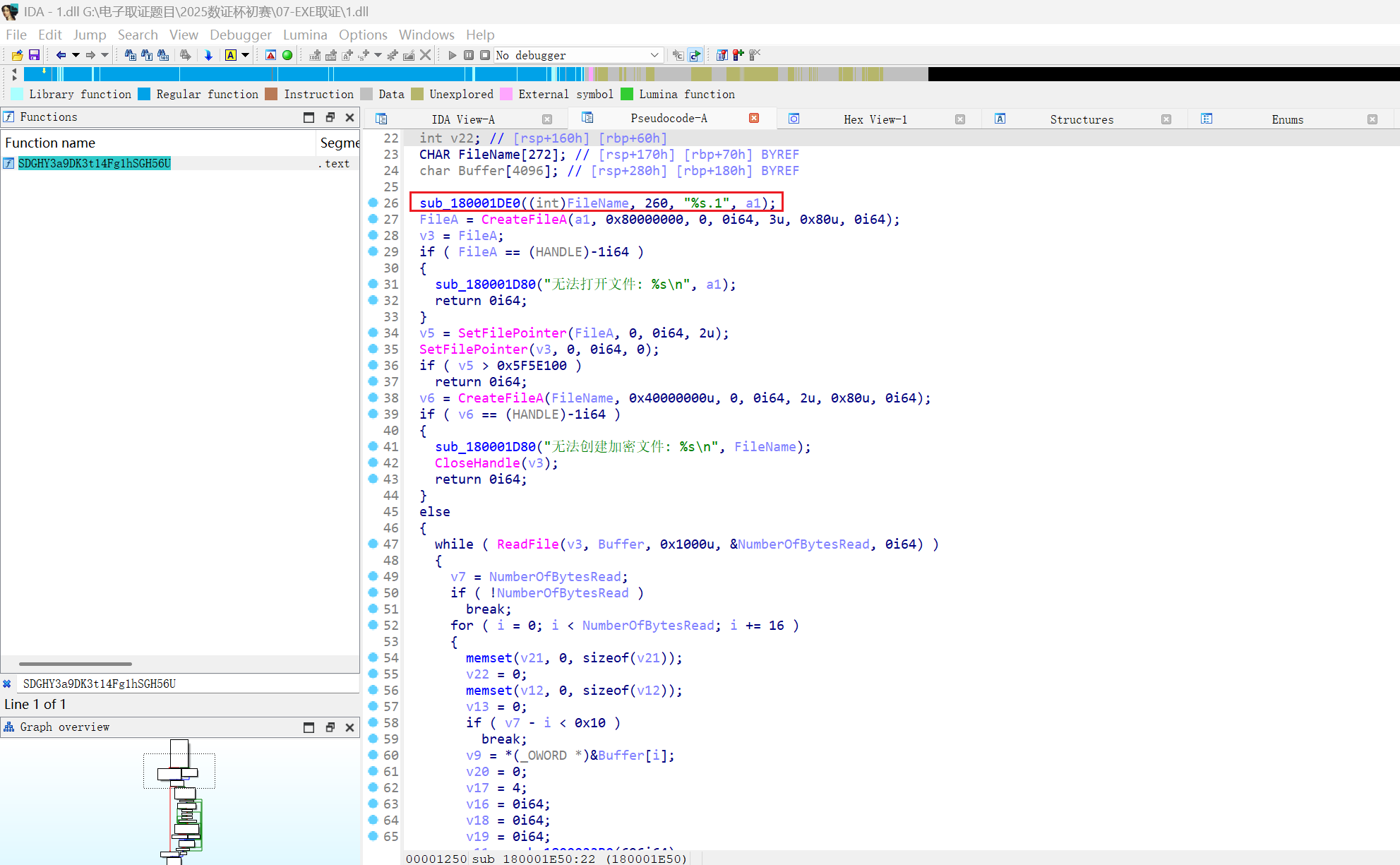Open the Debugger menu
1400x865 pixels.
pyautogui.click(x=240, y=35)
